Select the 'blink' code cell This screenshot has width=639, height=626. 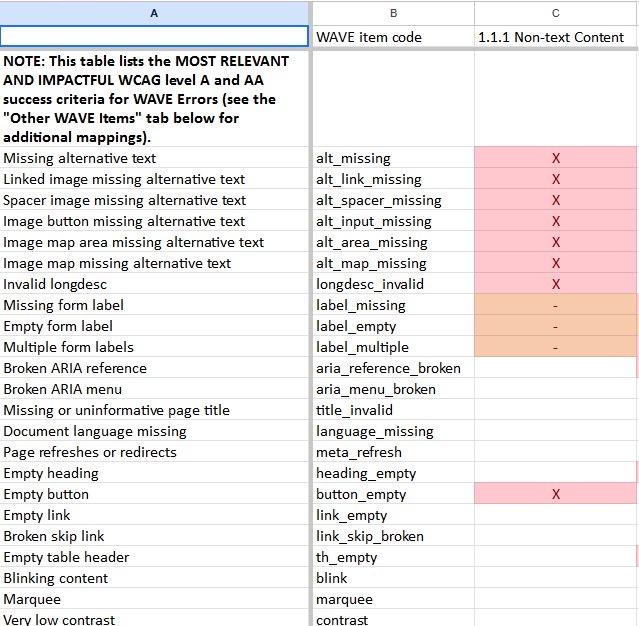click(x=393, y=578)
